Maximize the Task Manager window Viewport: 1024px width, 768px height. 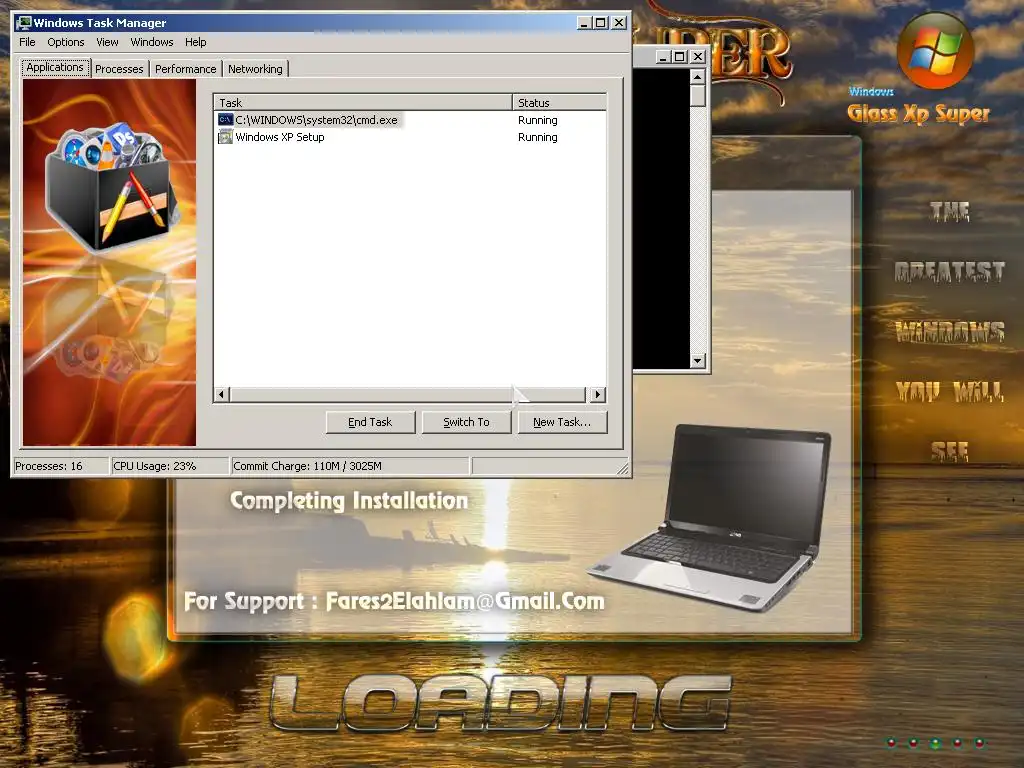[x=601, y=23]
